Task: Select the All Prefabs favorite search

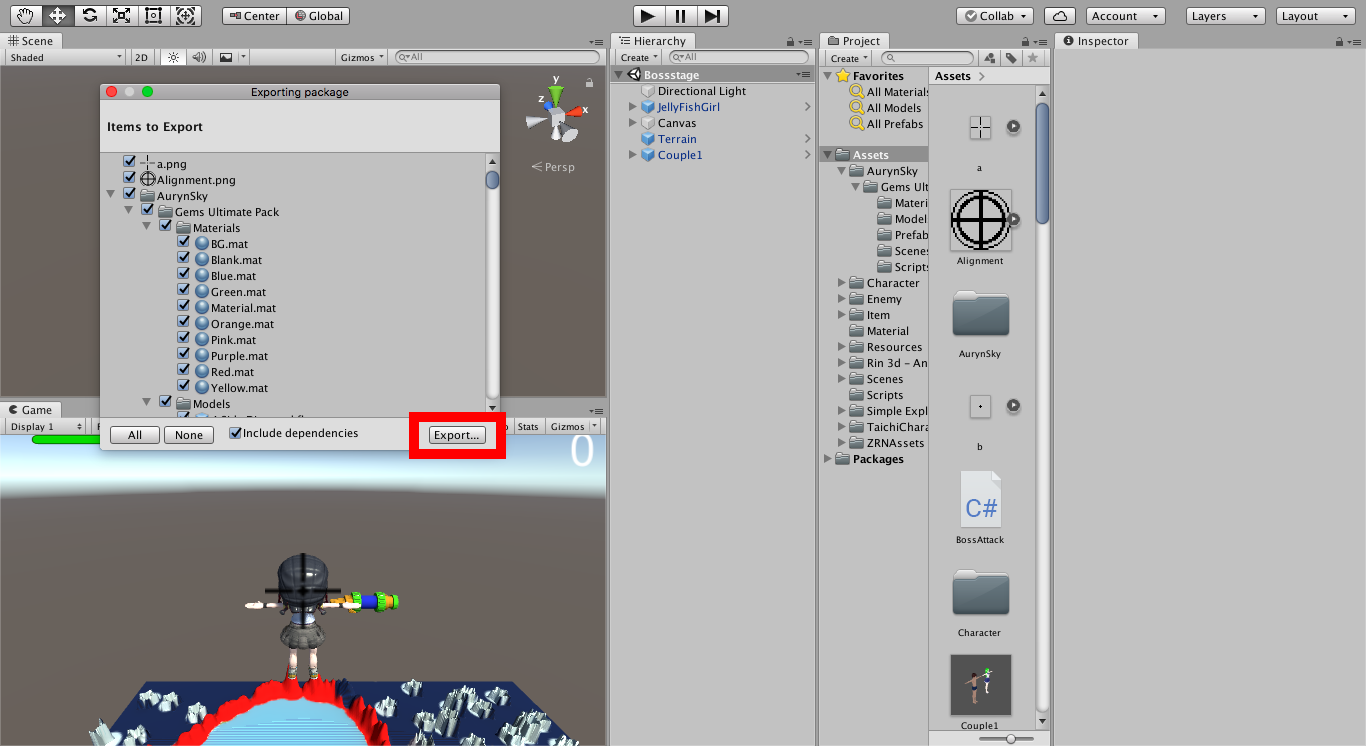Action: coord(886,124)
